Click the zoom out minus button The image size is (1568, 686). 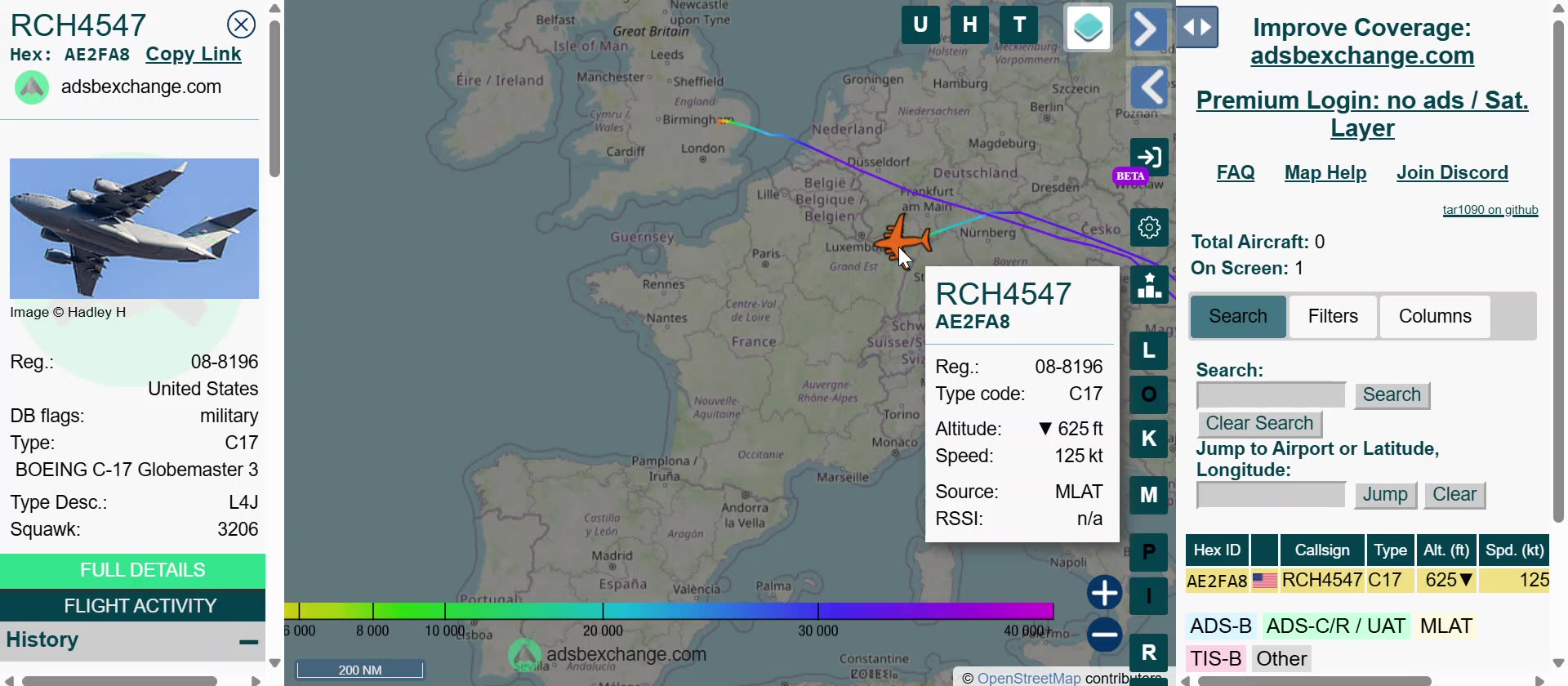click(x=1104, y=635)
